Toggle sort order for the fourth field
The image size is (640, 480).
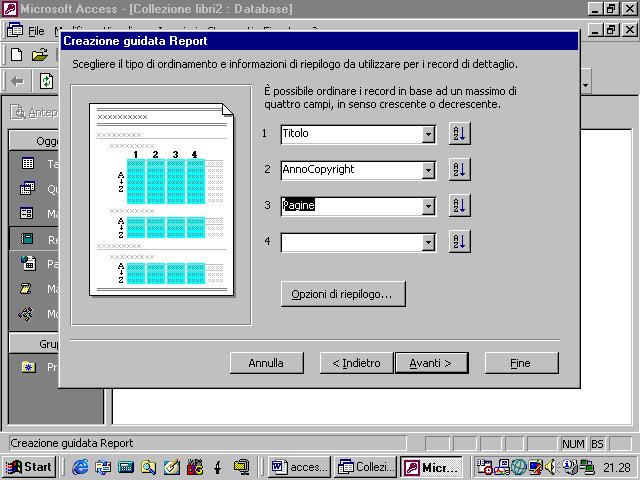tap(460, 242)
